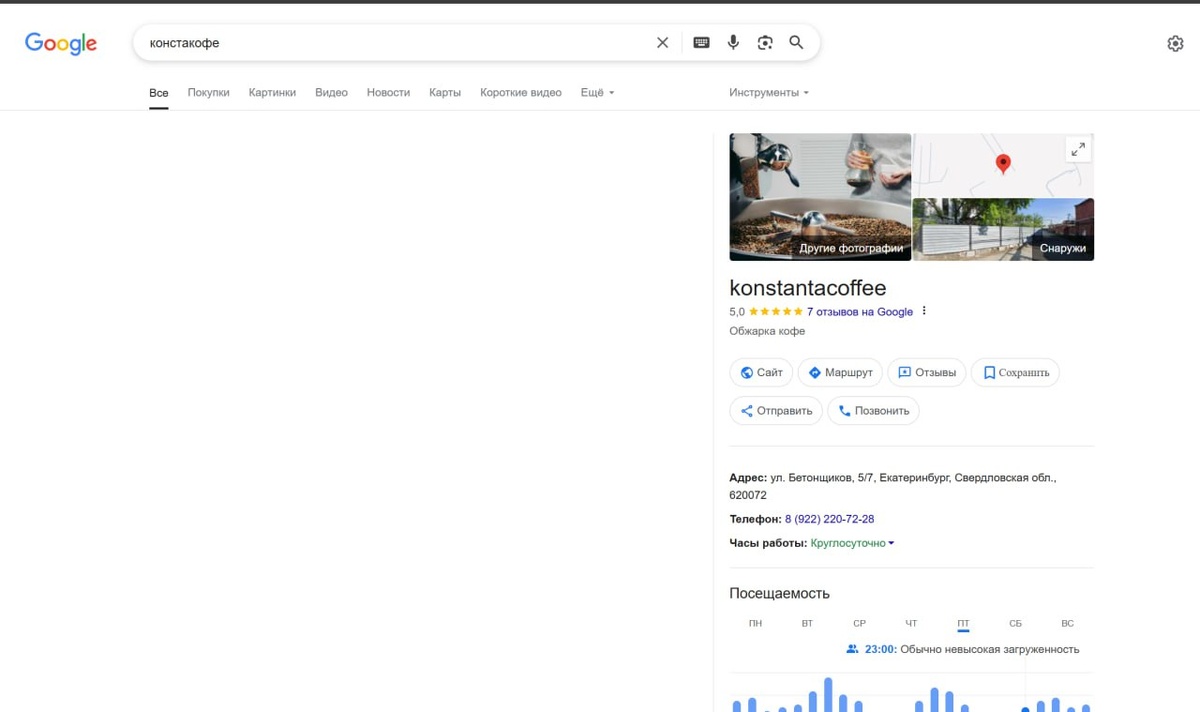This screenshot has height=712, width=1200.
Task: Click the Обжарка кофе category text
Action: click(767, 331)
